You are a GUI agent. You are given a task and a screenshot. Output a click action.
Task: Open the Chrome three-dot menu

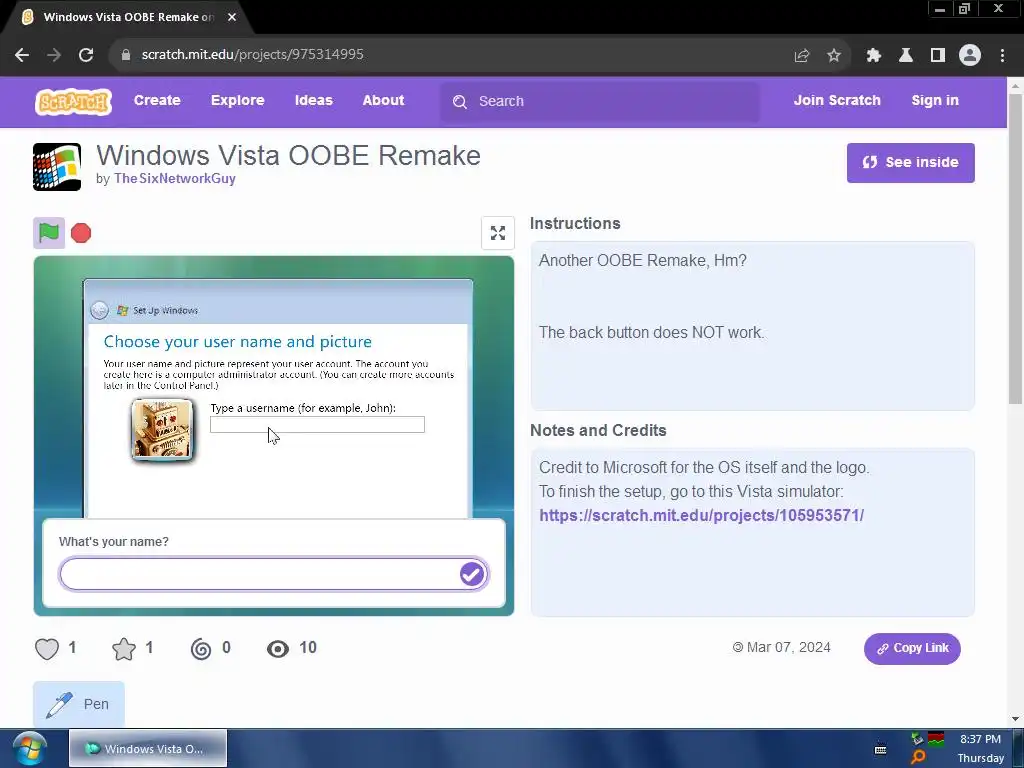[1002, 56]
